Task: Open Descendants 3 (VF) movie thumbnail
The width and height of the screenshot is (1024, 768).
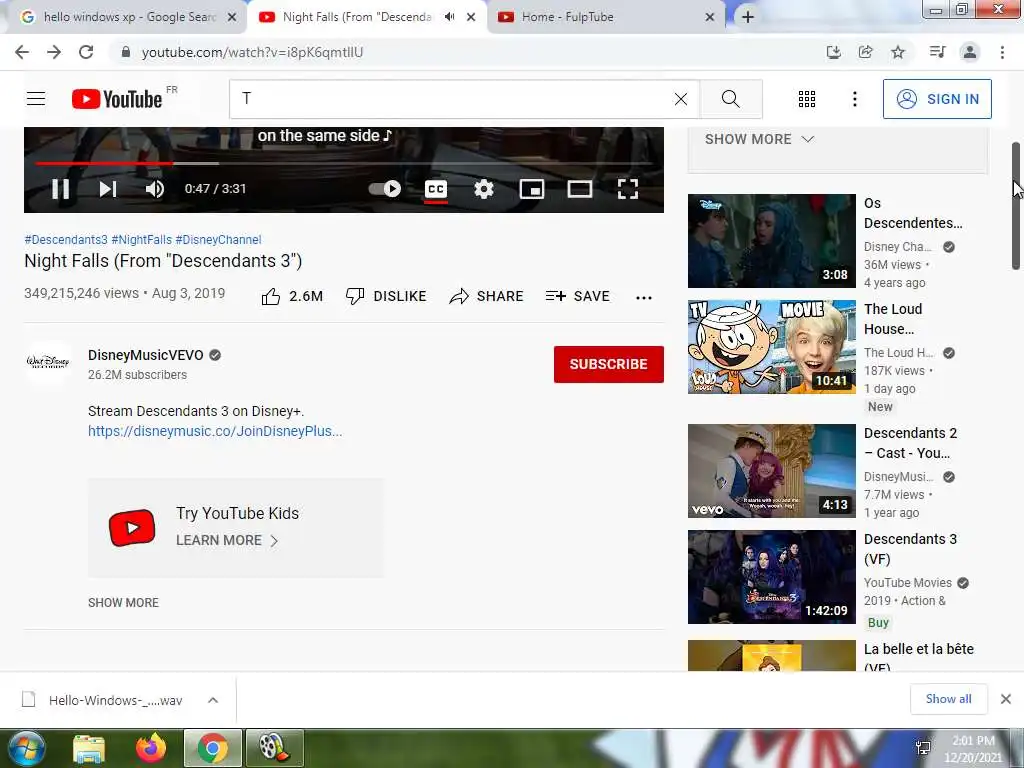Action: click(771, 577)
